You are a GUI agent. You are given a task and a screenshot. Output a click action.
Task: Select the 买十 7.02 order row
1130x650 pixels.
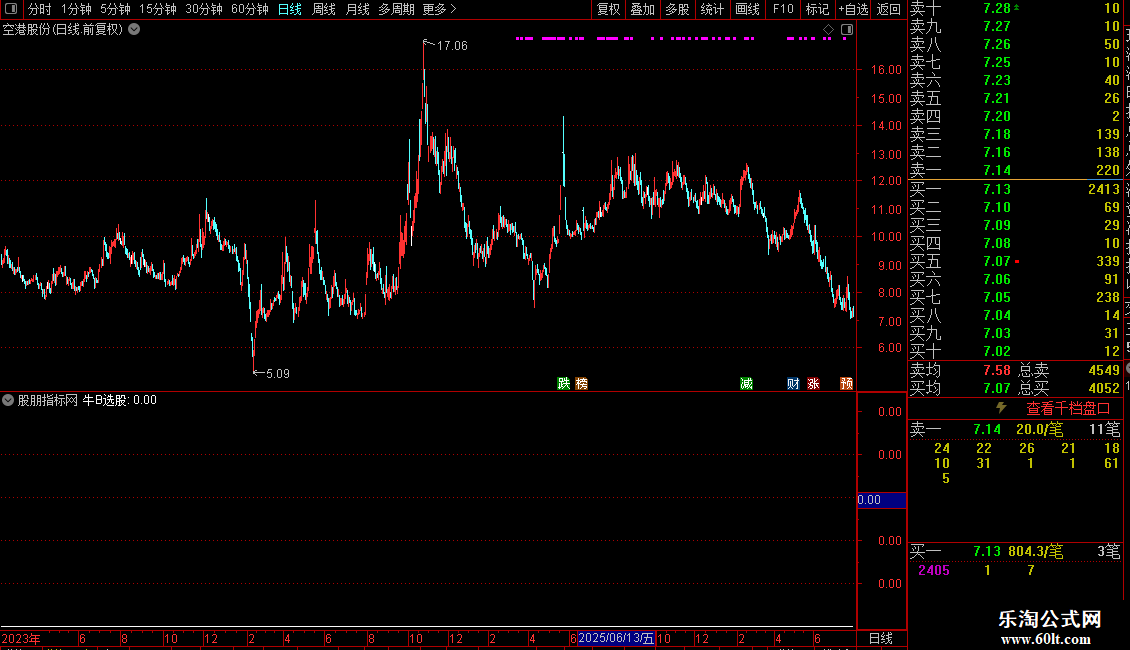1015,351
